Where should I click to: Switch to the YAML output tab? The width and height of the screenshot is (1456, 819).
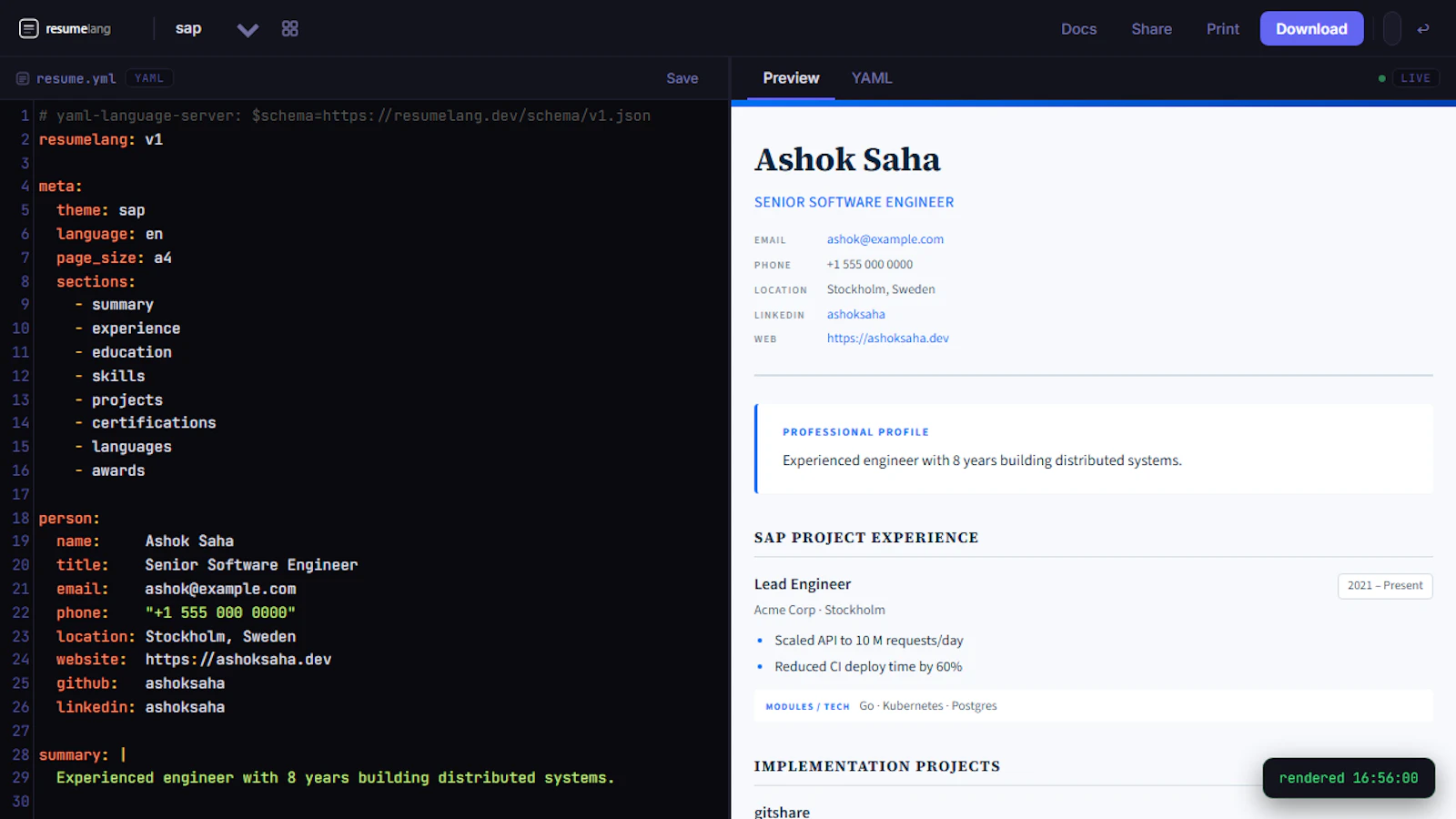coord(872,78)
